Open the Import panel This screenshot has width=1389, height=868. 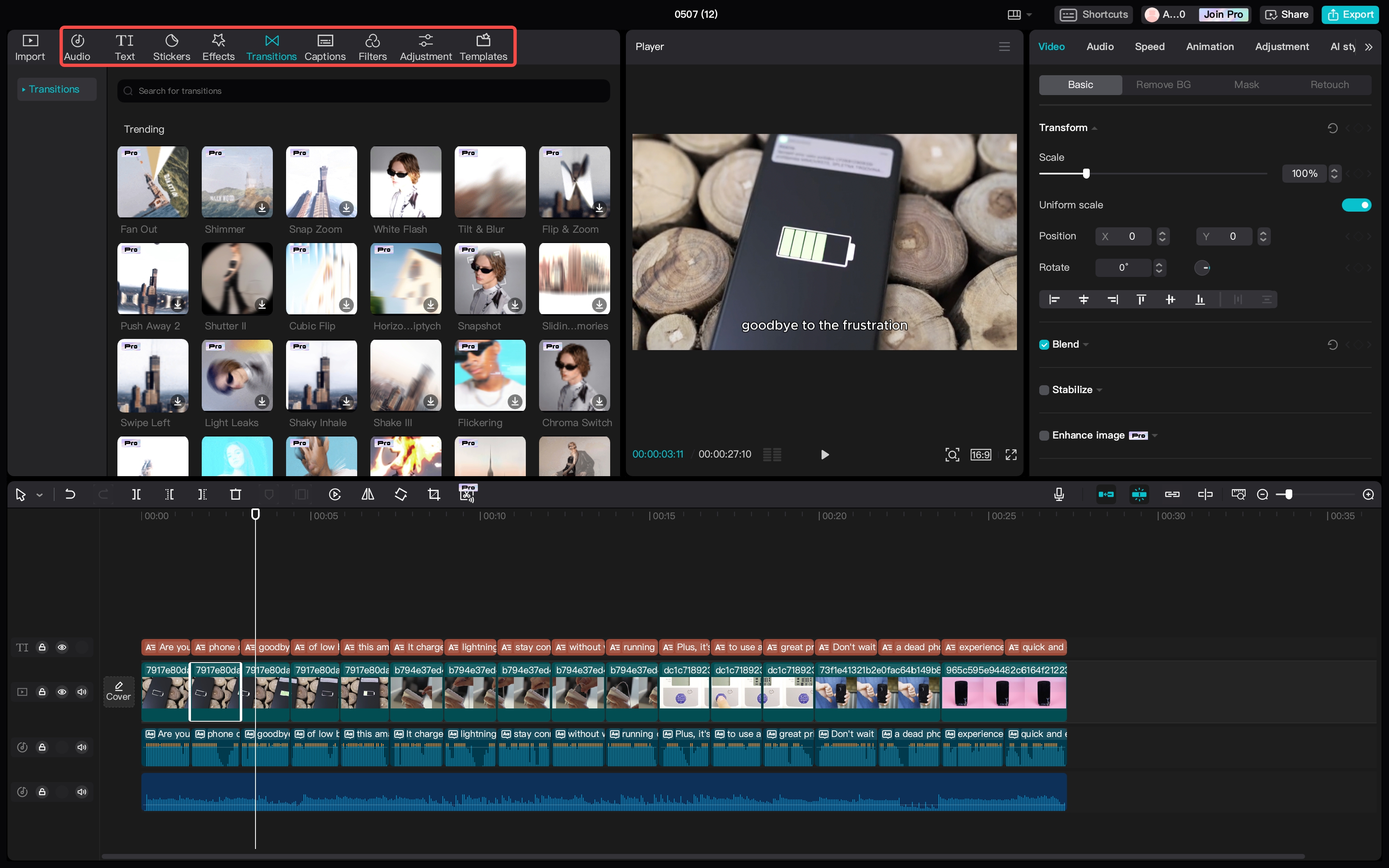pos(30,46)
